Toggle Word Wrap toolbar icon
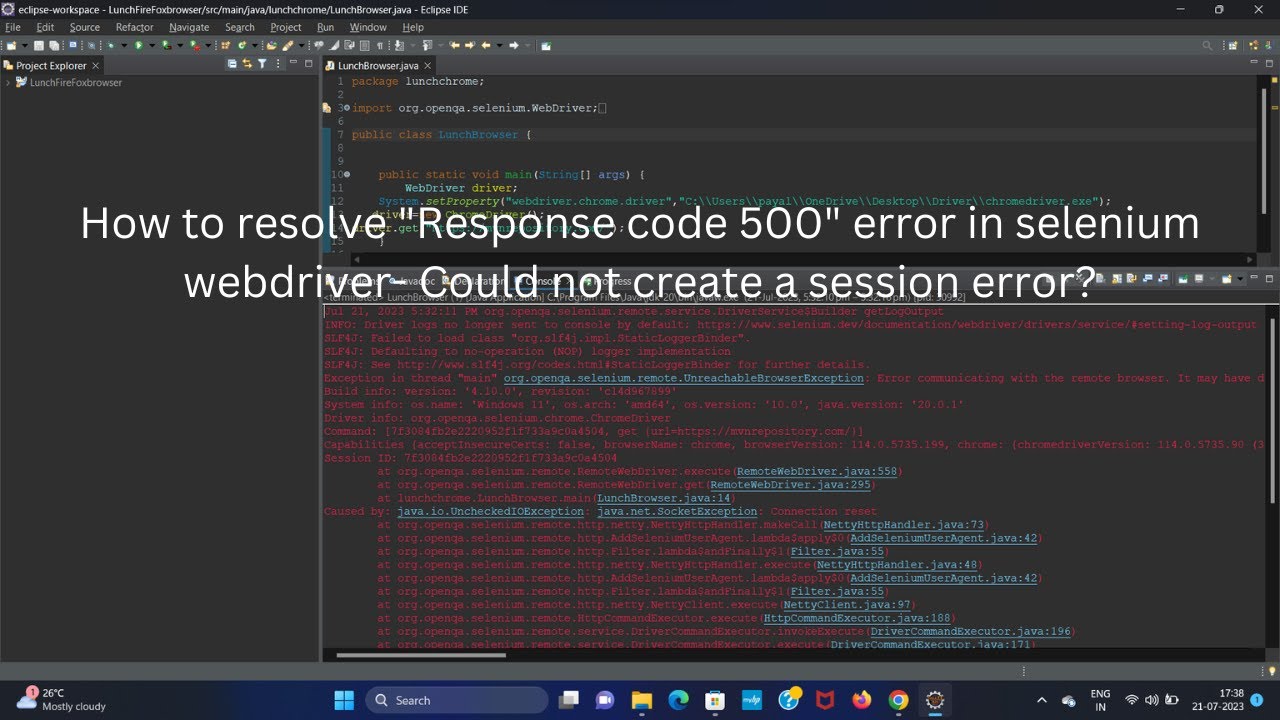 click(349, 45)
